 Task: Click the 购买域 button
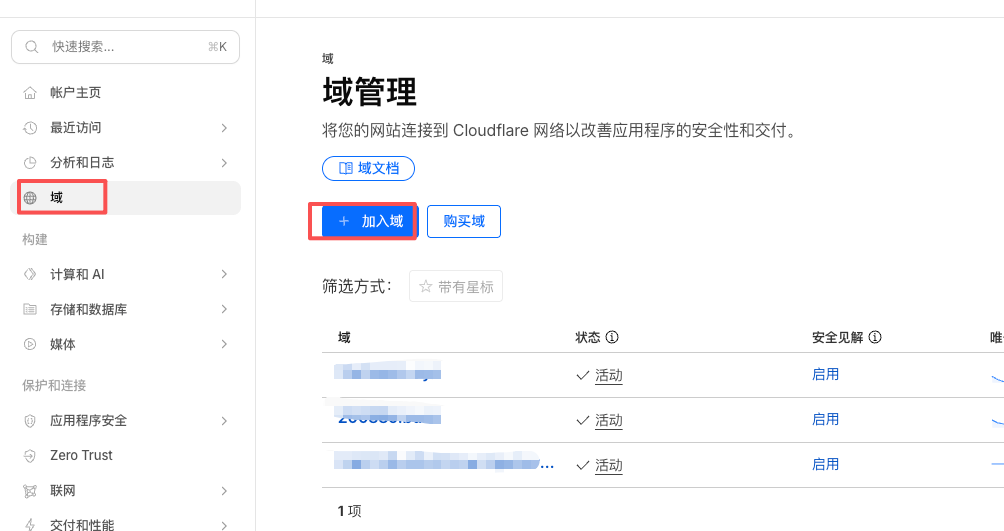click(x=464, y=222)
